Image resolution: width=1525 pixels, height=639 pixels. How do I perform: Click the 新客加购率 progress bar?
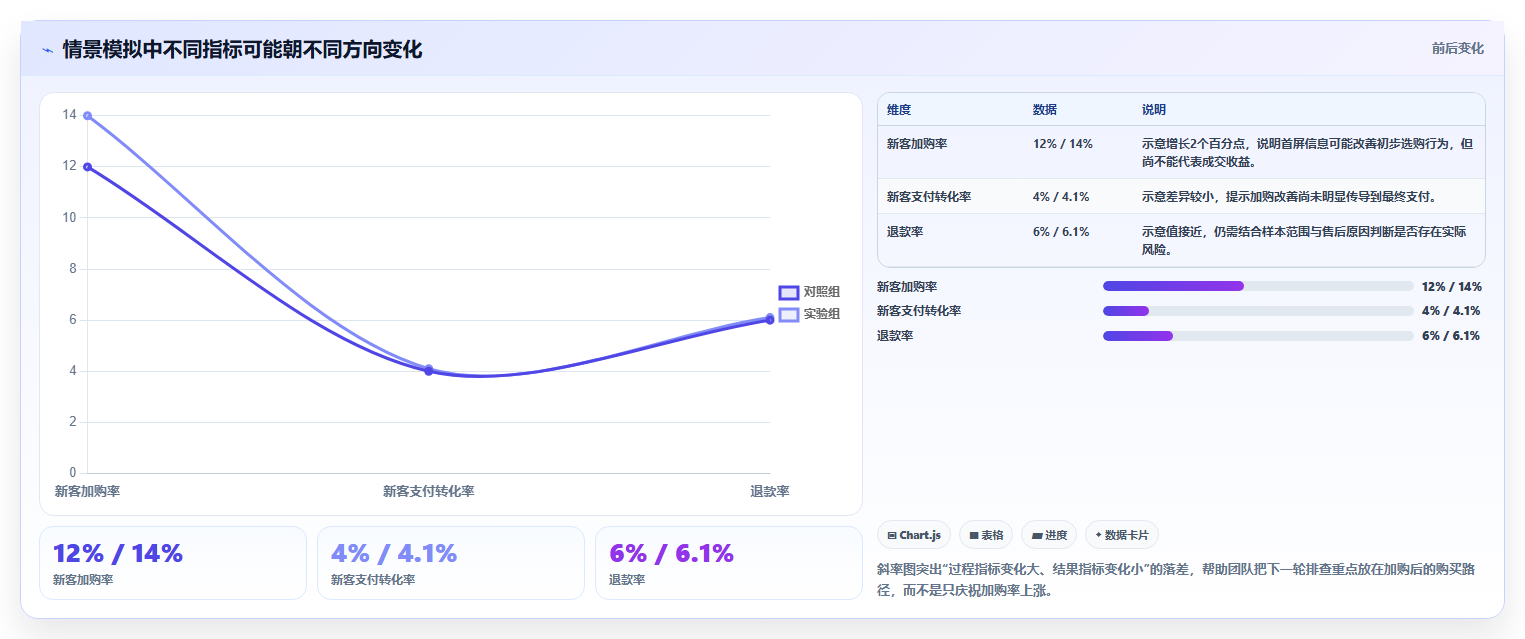tap(1258, 286)
